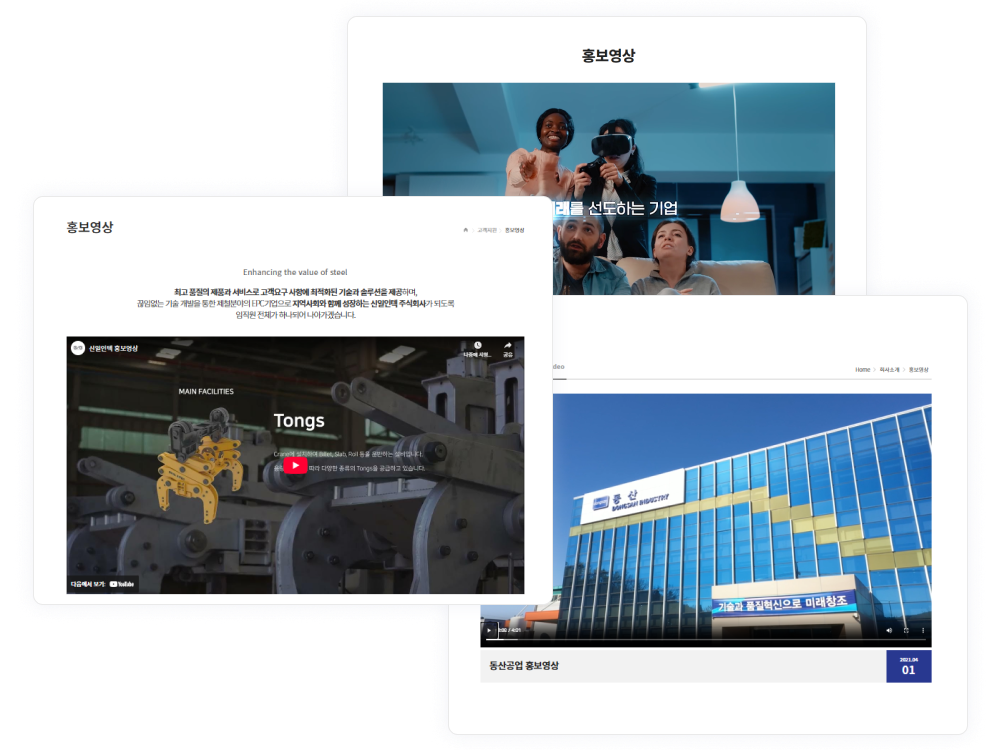Open the Dongsan video more options menu
The image size is (1000, 750).
click(x=922, y=630)
